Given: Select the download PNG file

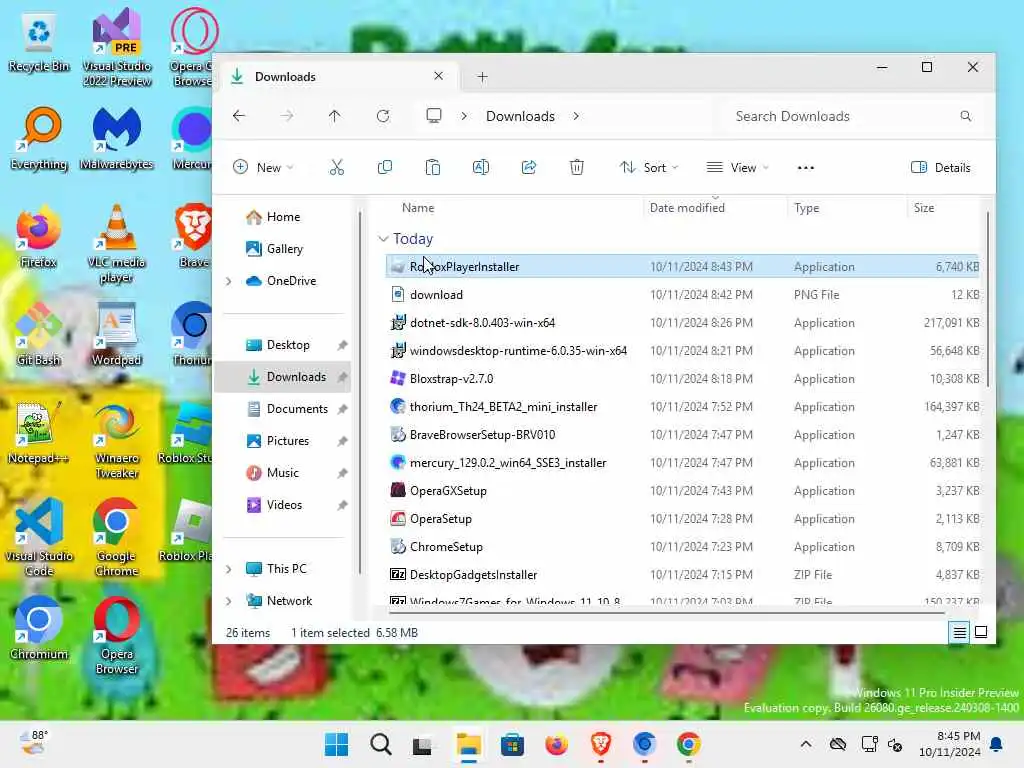Looking at the screenshot, I should (x=682, y=295).
